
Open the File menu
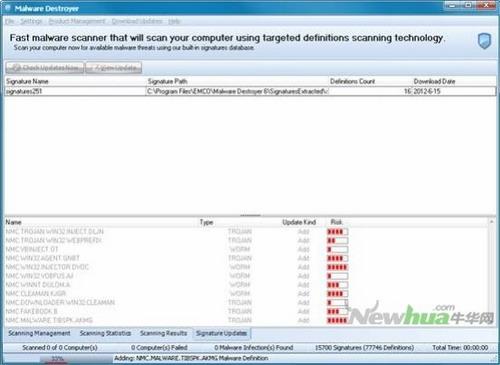tap(10, 21)
